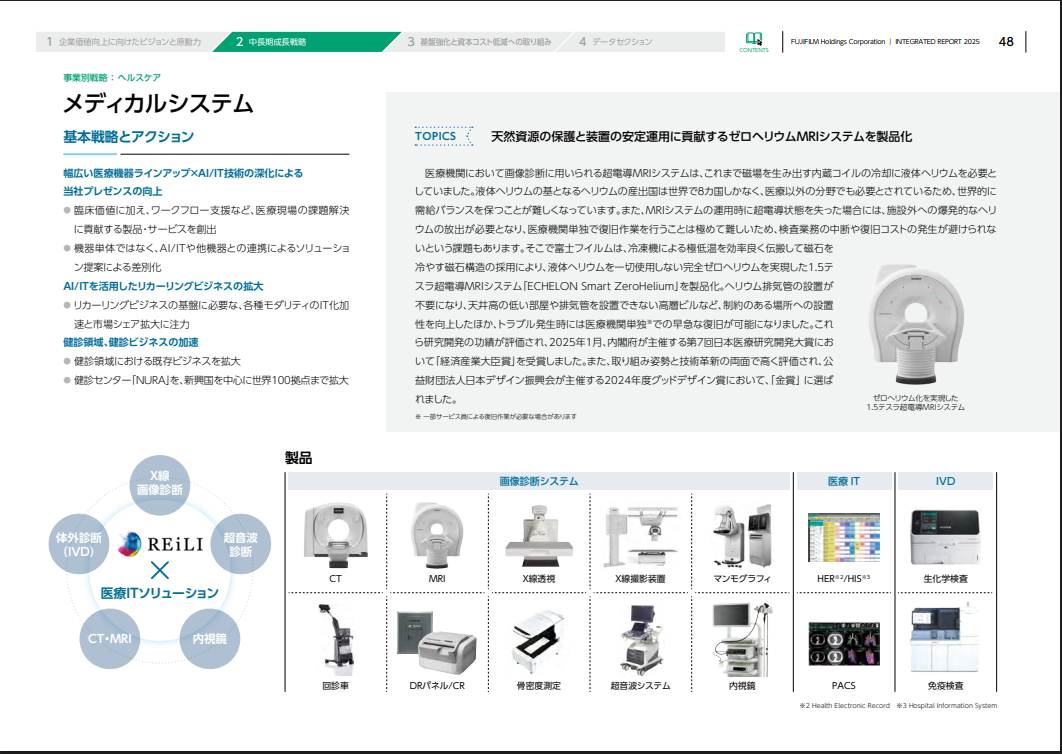Open tab 4 データセクション
Screen dimensions: 1062x754
620,42
